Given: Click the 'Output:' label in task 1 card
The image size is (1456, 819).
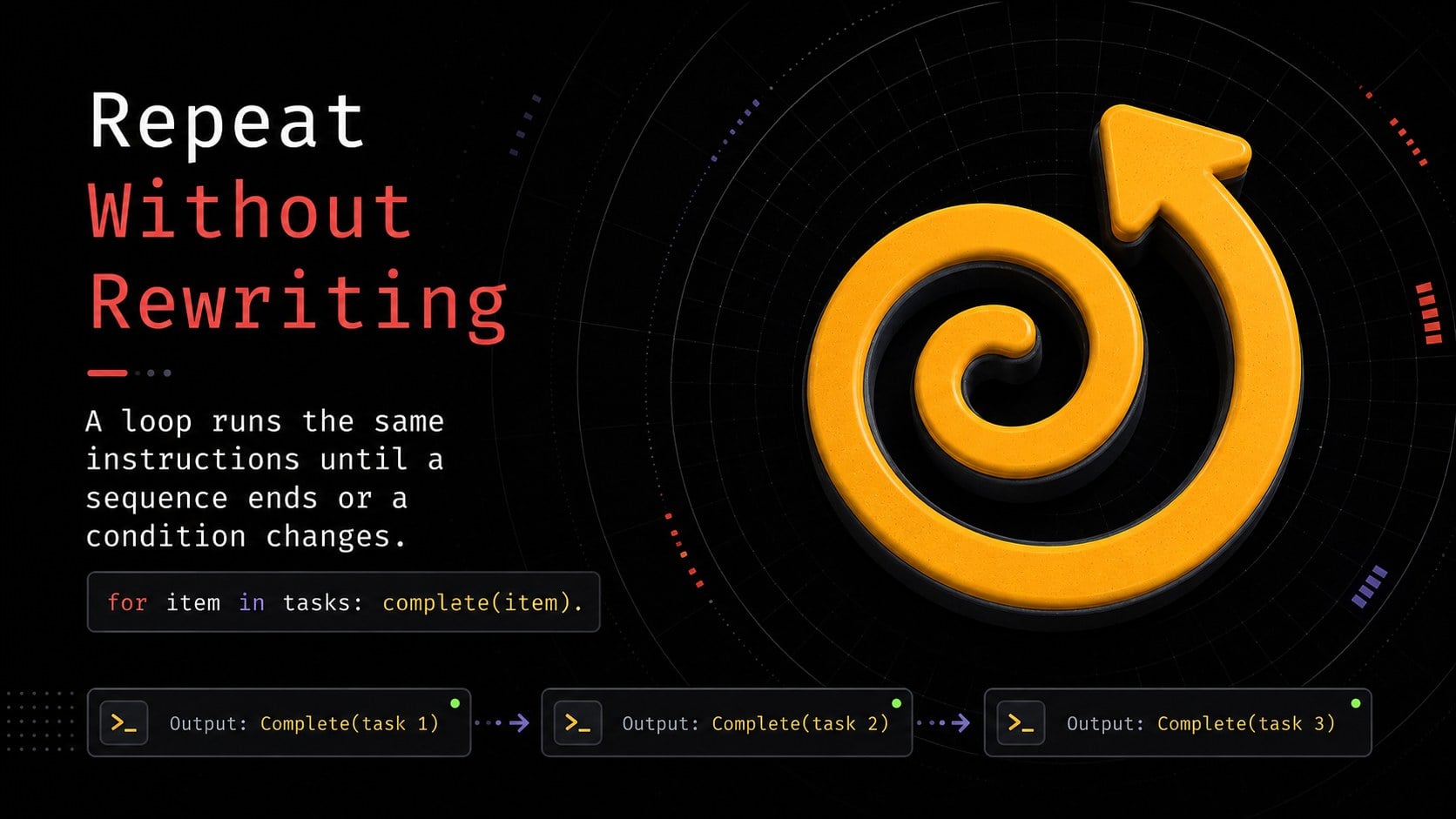Looking at the screenshot, I should click(x=208, y=724).
